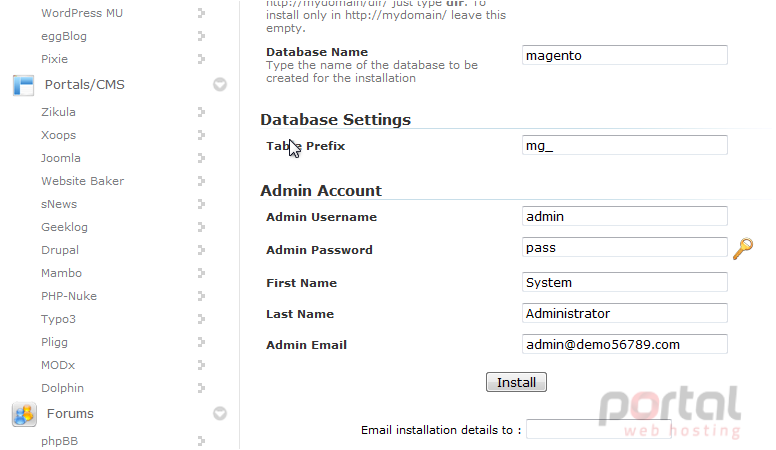Select Drupal in the sidebar
This screenshot has width=776, height=450.
(x=60, y=250)
